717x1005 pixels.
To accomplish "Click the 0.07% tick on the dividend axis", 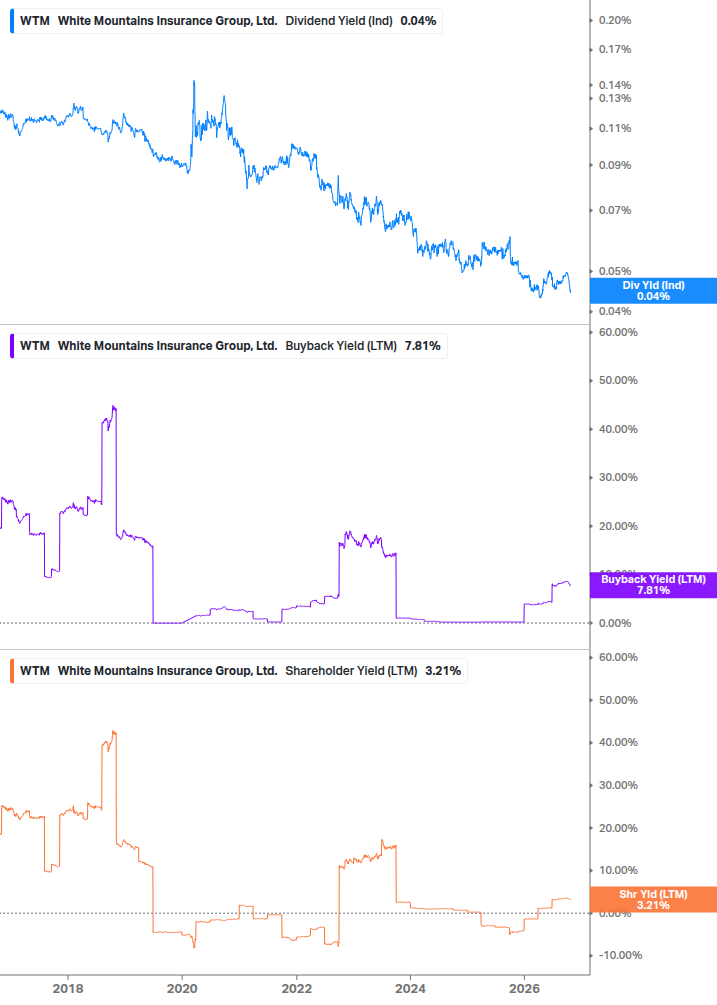I will (615, 210).
